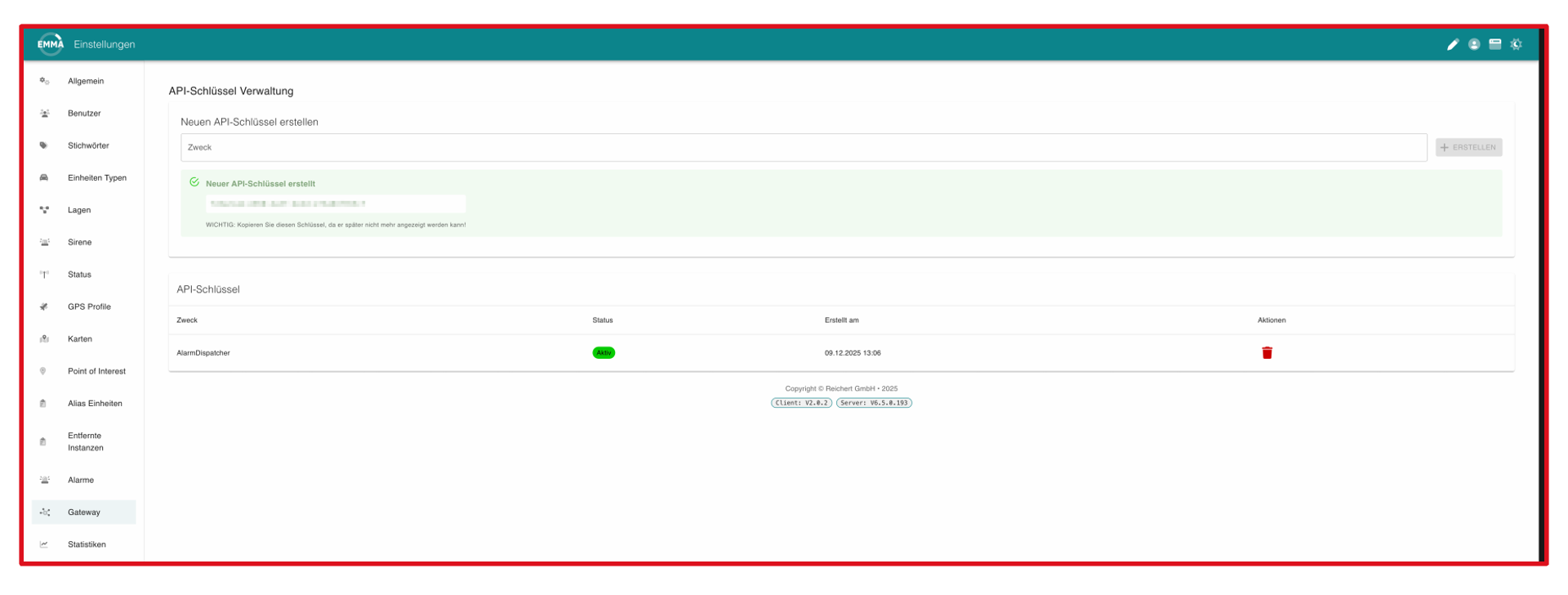
Task: Focus the Zweck input field
Action: [803, 148]
